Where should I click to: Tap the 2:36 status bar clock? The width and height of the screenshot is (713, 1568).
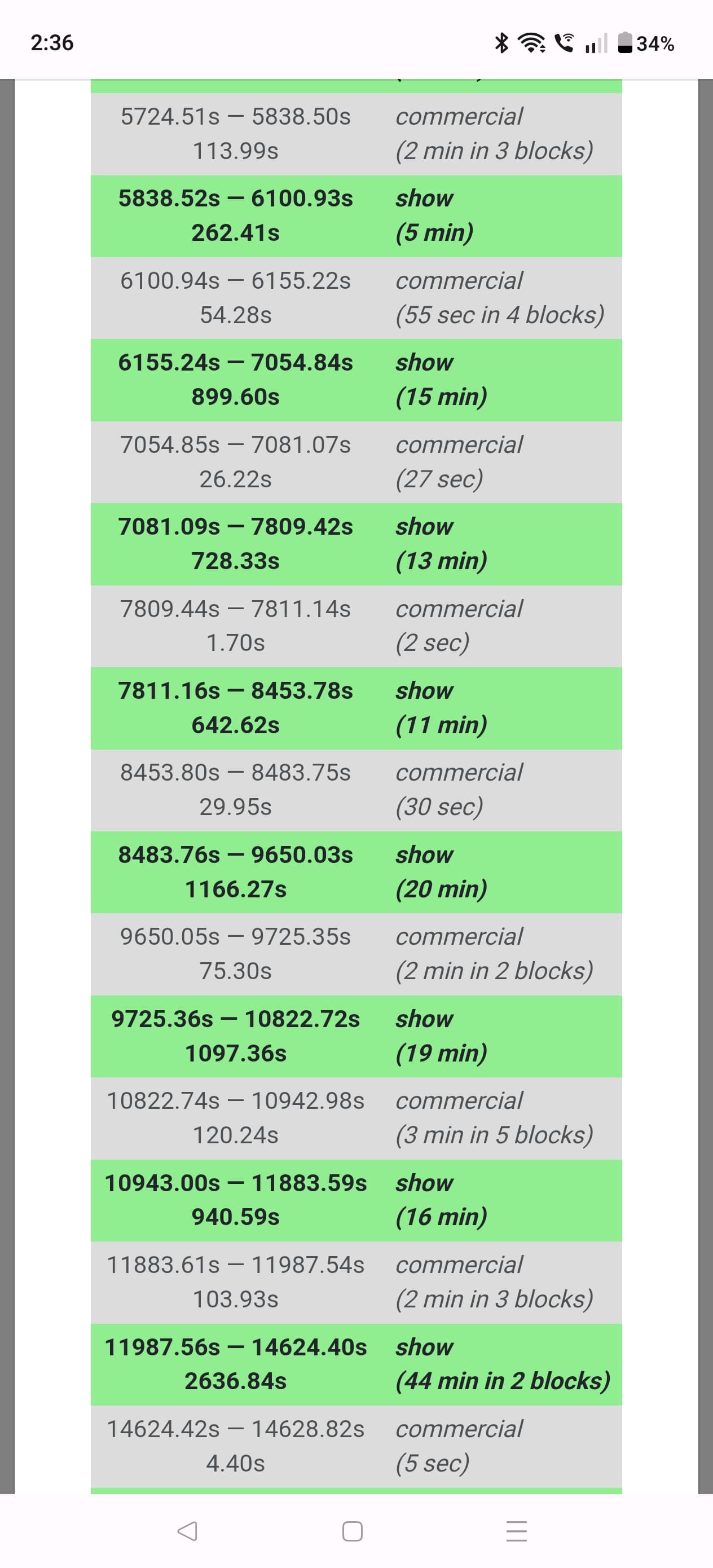(x=52, y=43)
